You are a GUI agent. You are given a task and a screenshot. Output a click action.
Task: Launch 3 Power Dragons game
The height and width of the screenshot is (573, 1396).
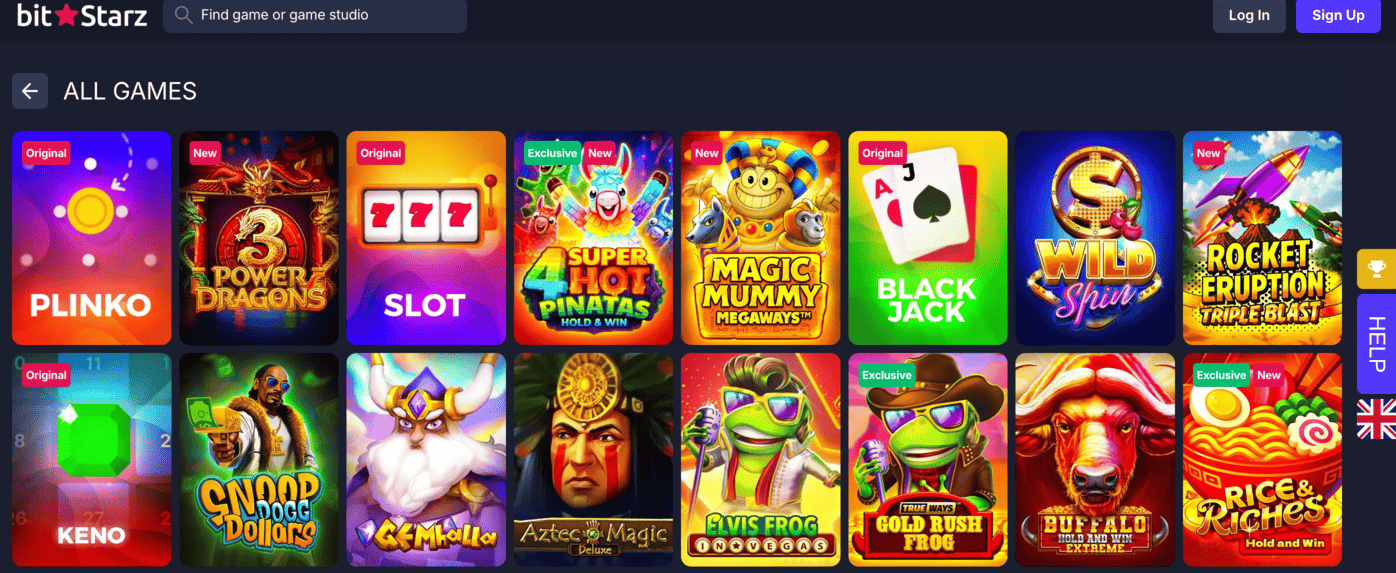pos(259,238)
